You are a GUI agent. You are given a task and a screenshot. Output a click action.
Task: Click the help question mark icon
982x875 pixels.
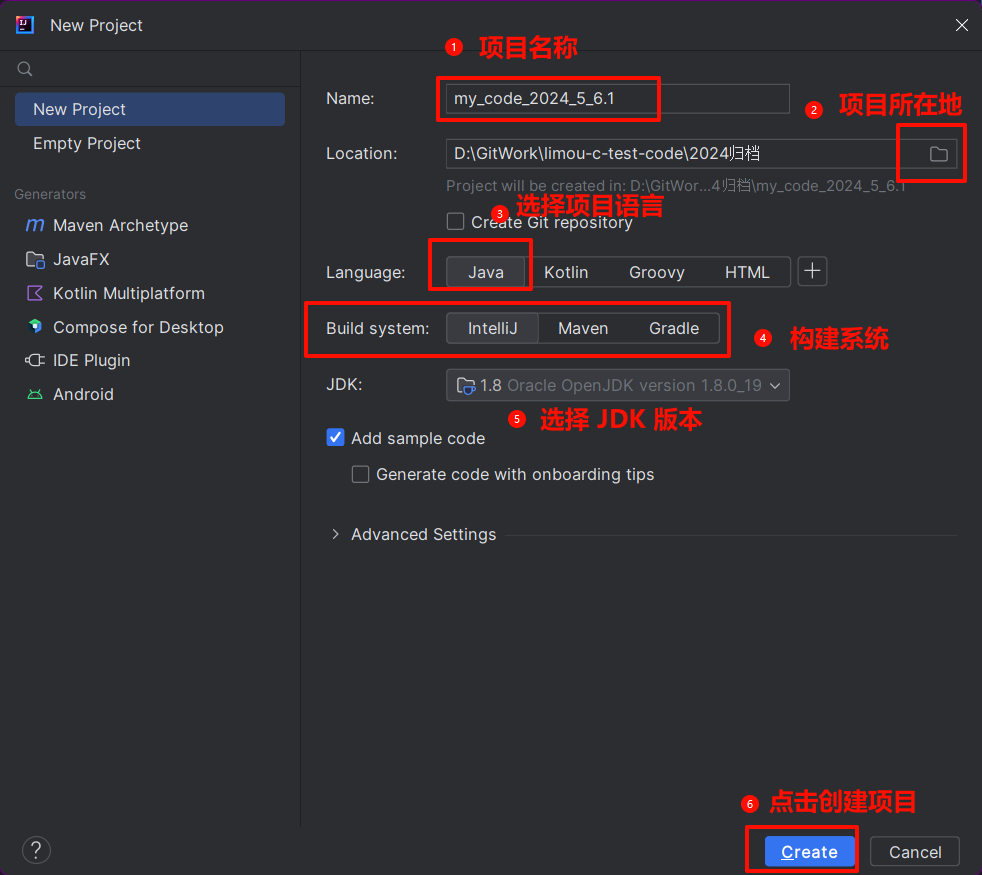coord(36,850)
